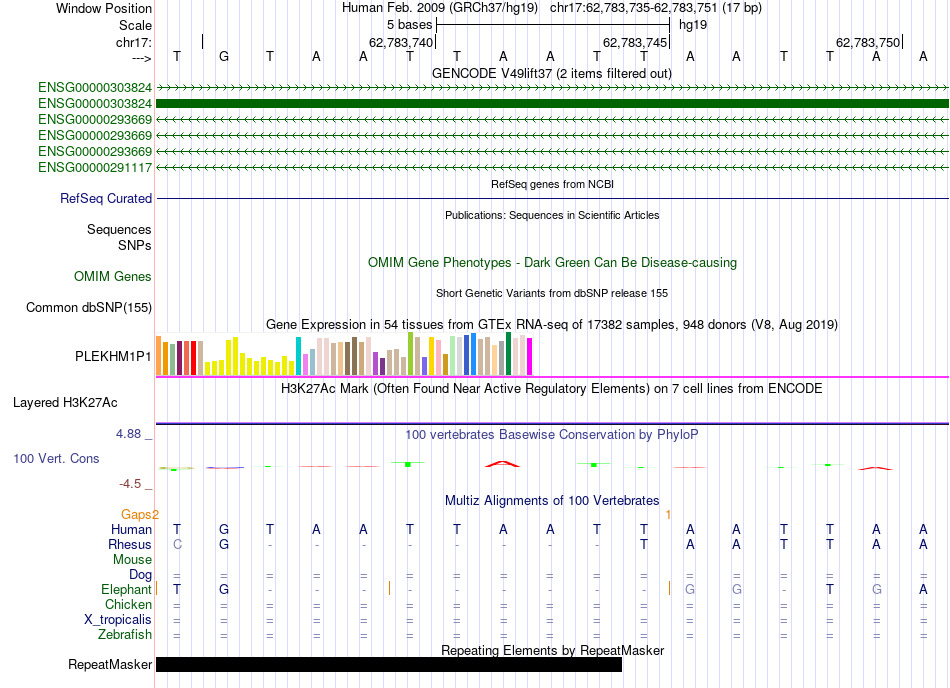Click the solid green ENSG00000303824 exon bar
This screenshot has width=950, height=688.
pyautogui.click(x=552, y=104)
